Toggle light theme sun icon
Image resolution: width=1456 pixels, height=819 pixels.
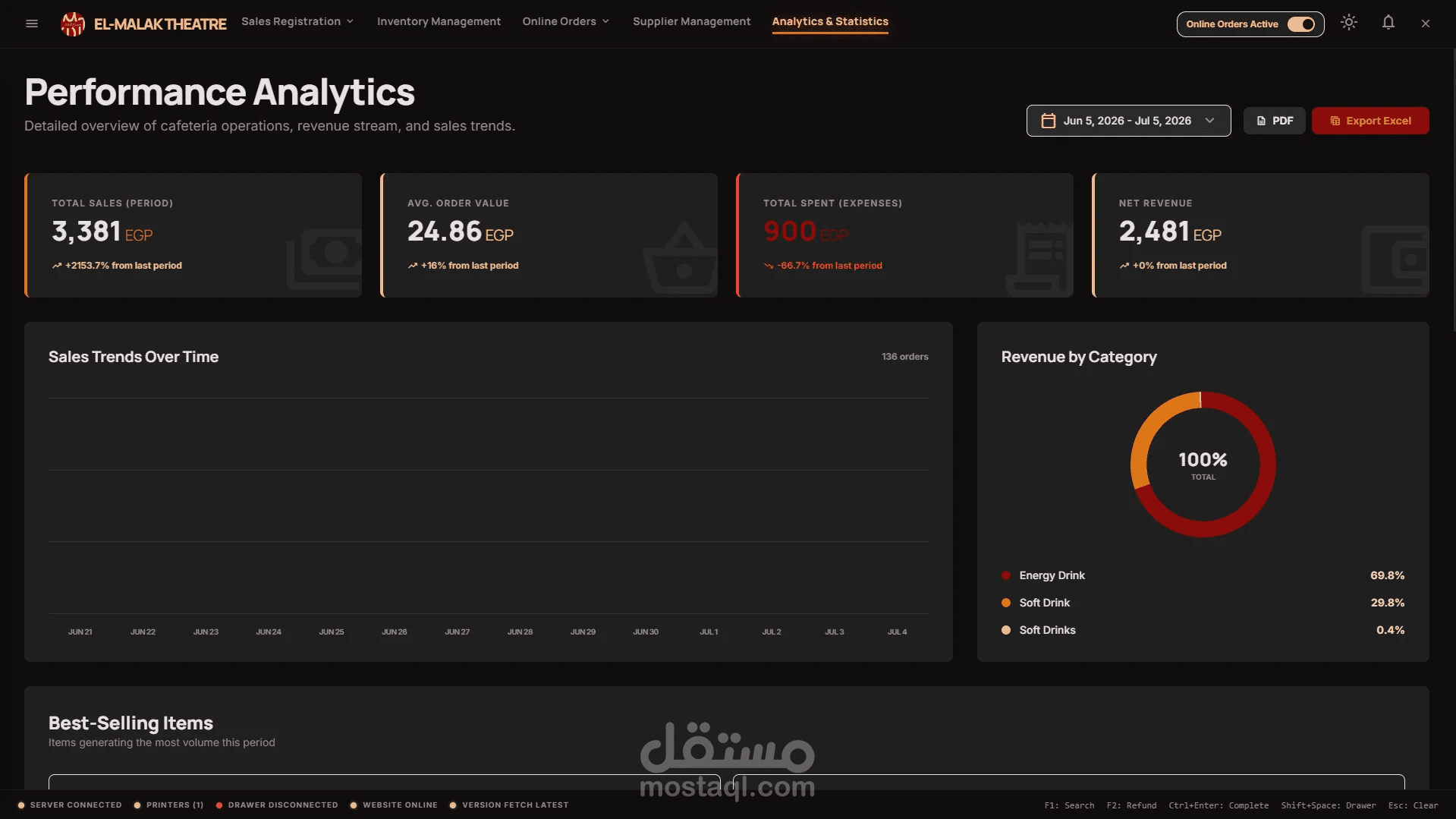point(1348,23)
